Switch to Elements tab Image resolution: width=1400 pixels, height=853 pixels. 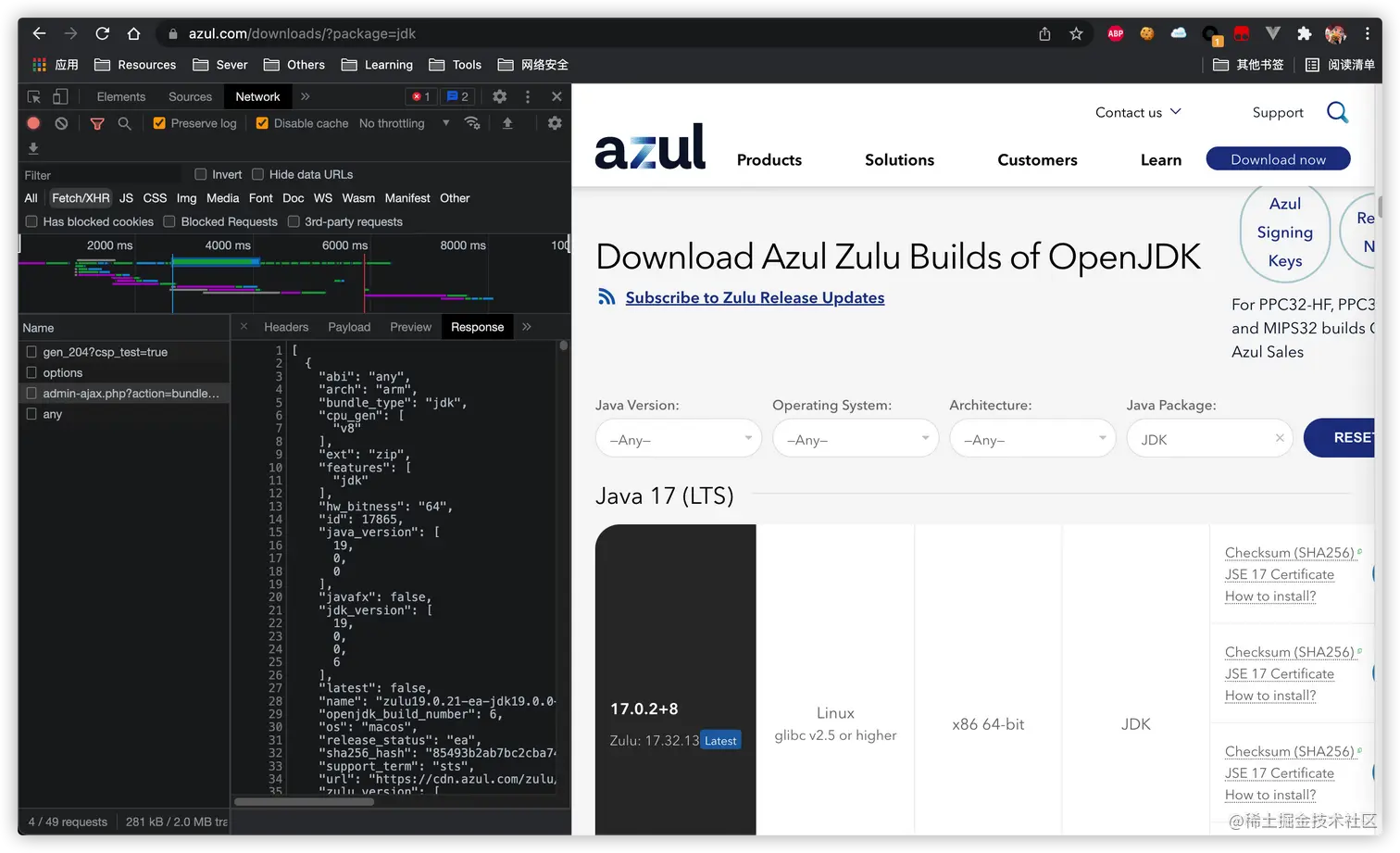click(x=121, y=96)
